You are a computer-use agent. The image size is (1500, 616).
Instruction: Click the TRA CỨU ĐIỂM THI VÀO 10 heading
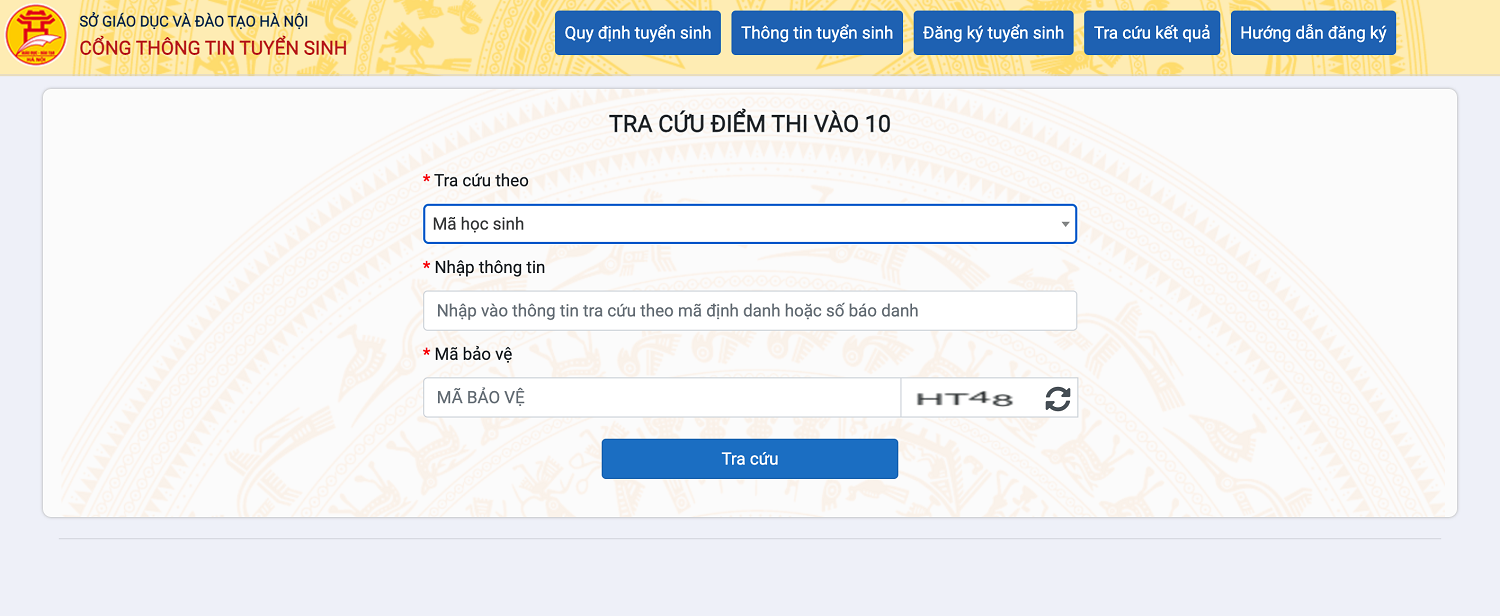(749, 124)
